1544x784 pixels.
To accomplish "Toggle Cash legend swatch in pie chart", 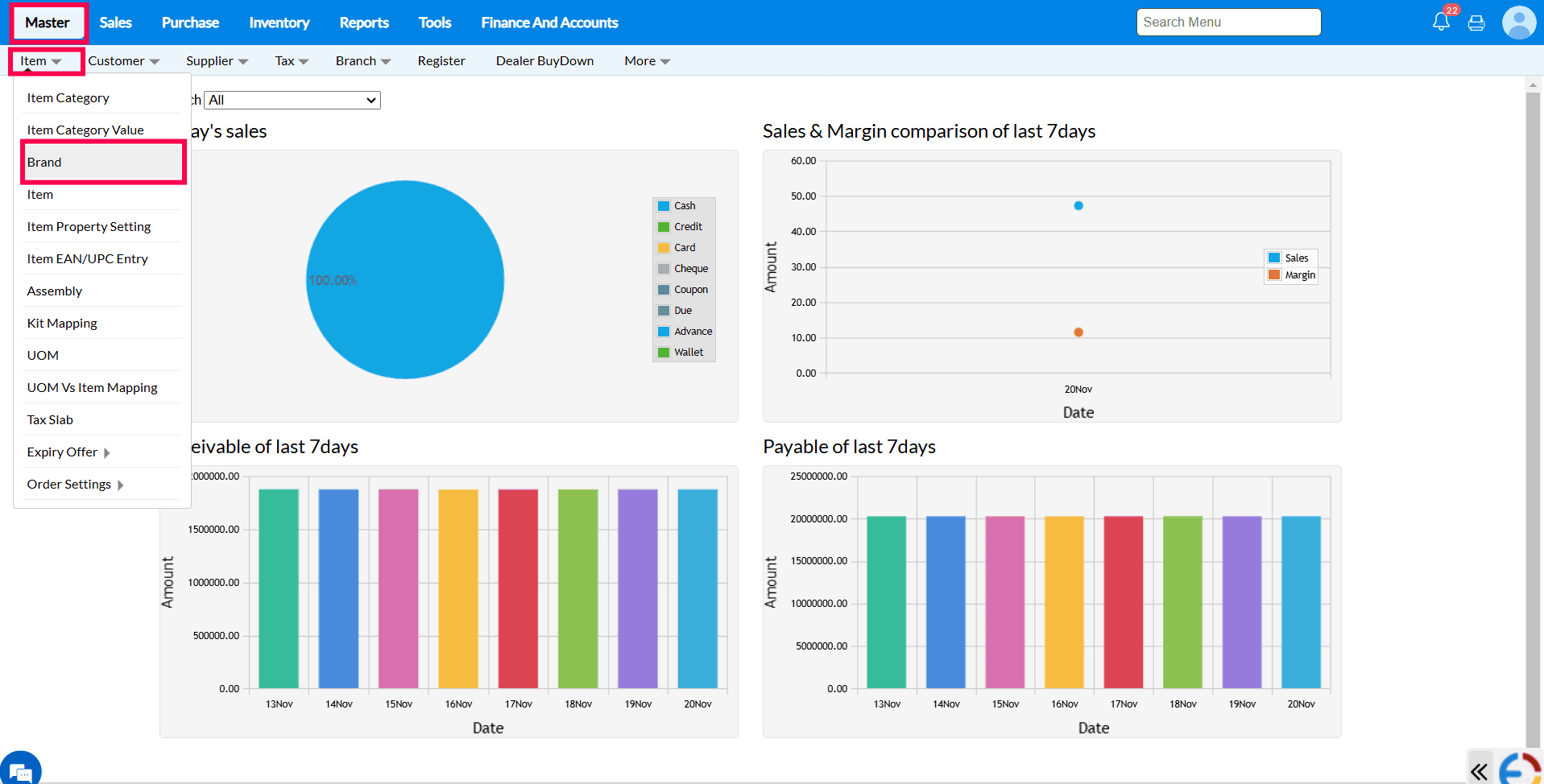I will tap(664, 206).
